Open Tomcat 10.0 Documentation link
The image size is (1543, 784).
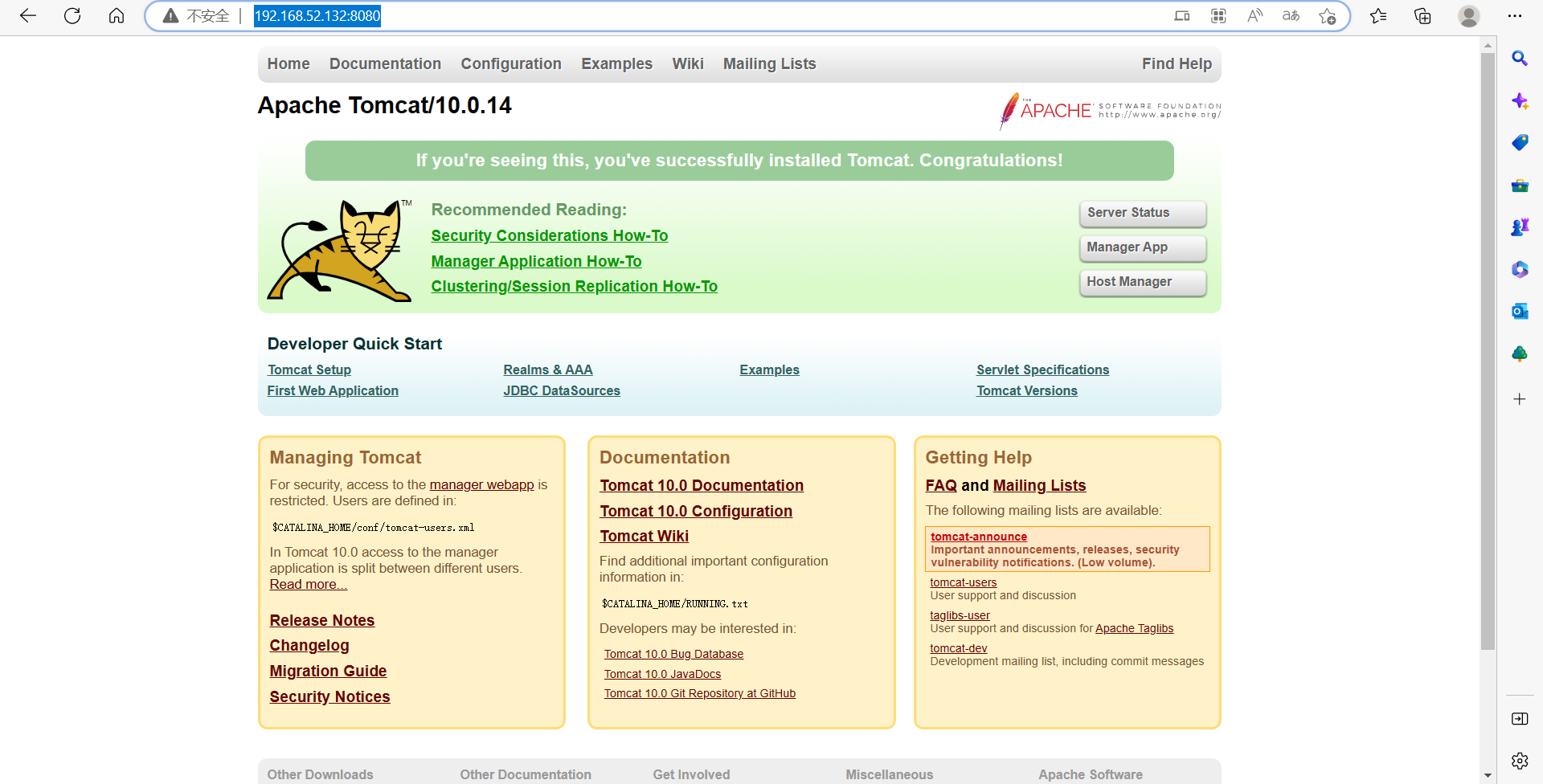click(701, 485)
